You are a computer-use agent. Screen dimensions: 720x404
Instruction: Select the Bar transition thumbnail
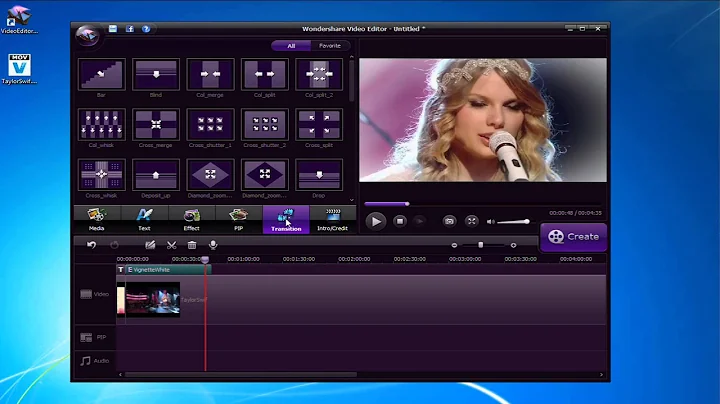click(x=101, y=74)
